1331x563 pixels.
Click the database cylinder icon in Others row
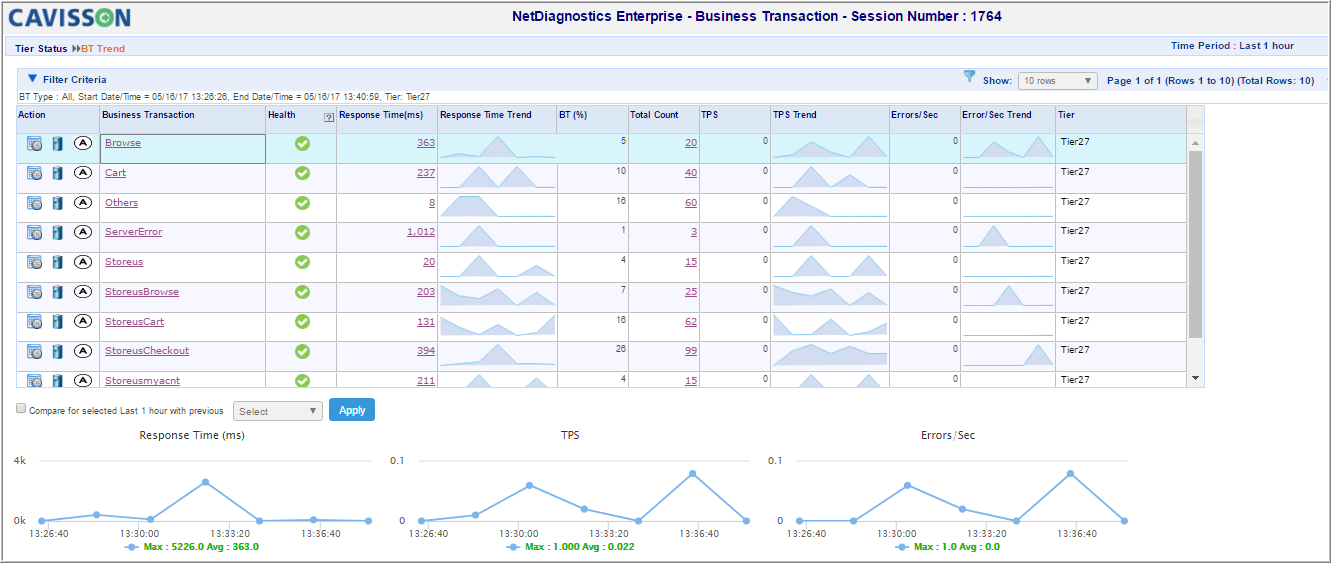[x=58, y=204]
